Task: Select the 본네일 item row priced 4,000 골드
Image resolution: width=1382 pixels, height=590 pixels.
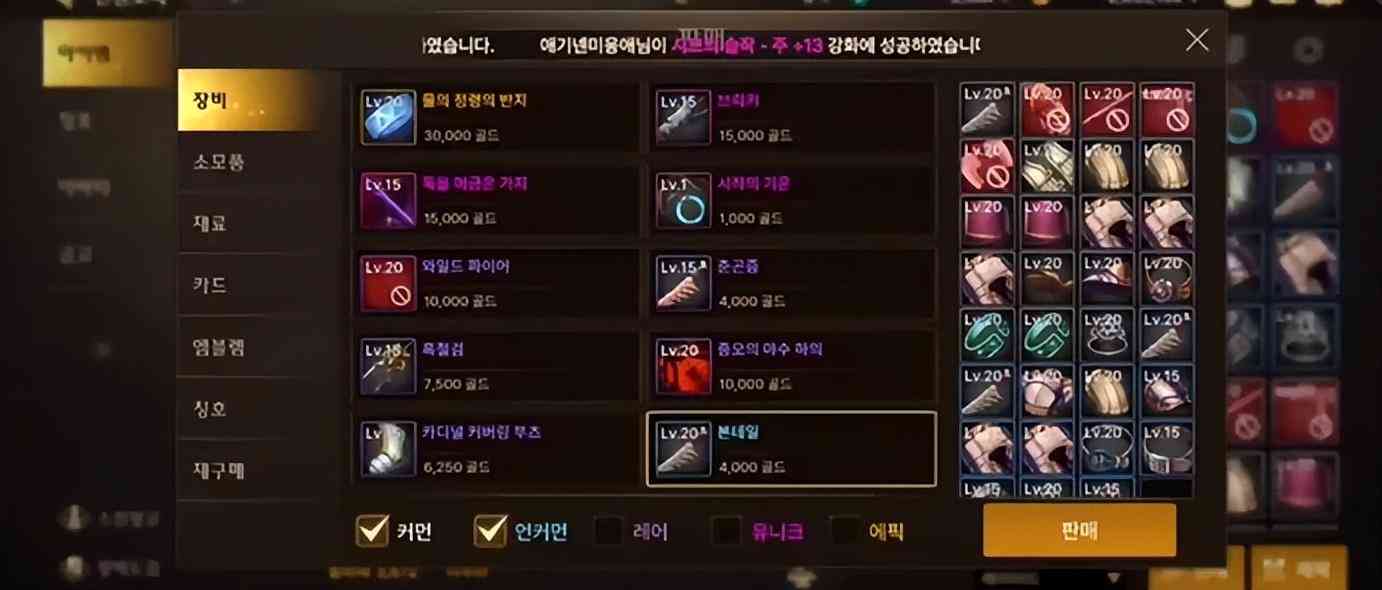Action: tap(792, 449)
